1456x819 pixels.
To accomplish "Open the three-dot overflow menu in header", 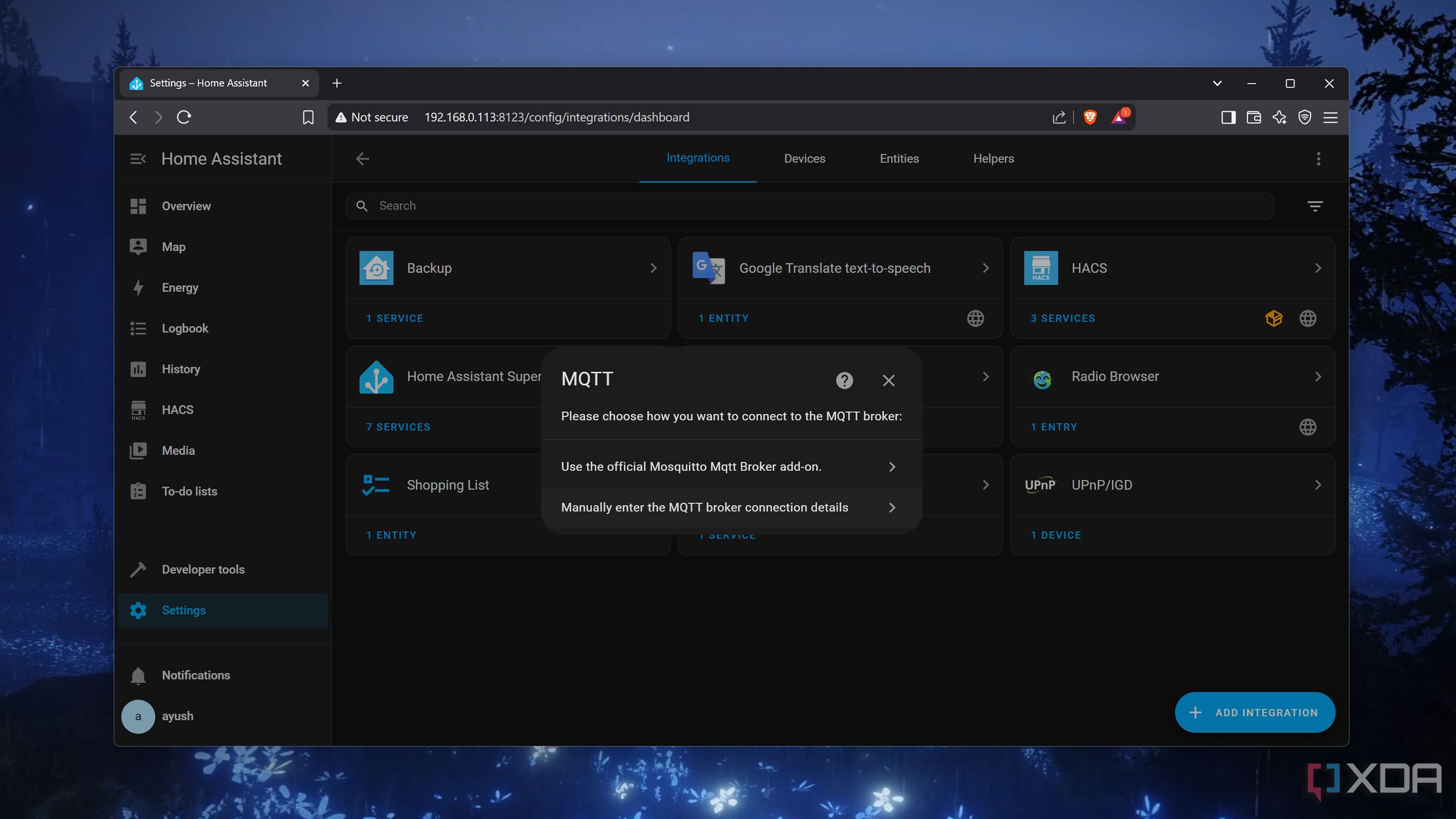I will (1318, 159).
